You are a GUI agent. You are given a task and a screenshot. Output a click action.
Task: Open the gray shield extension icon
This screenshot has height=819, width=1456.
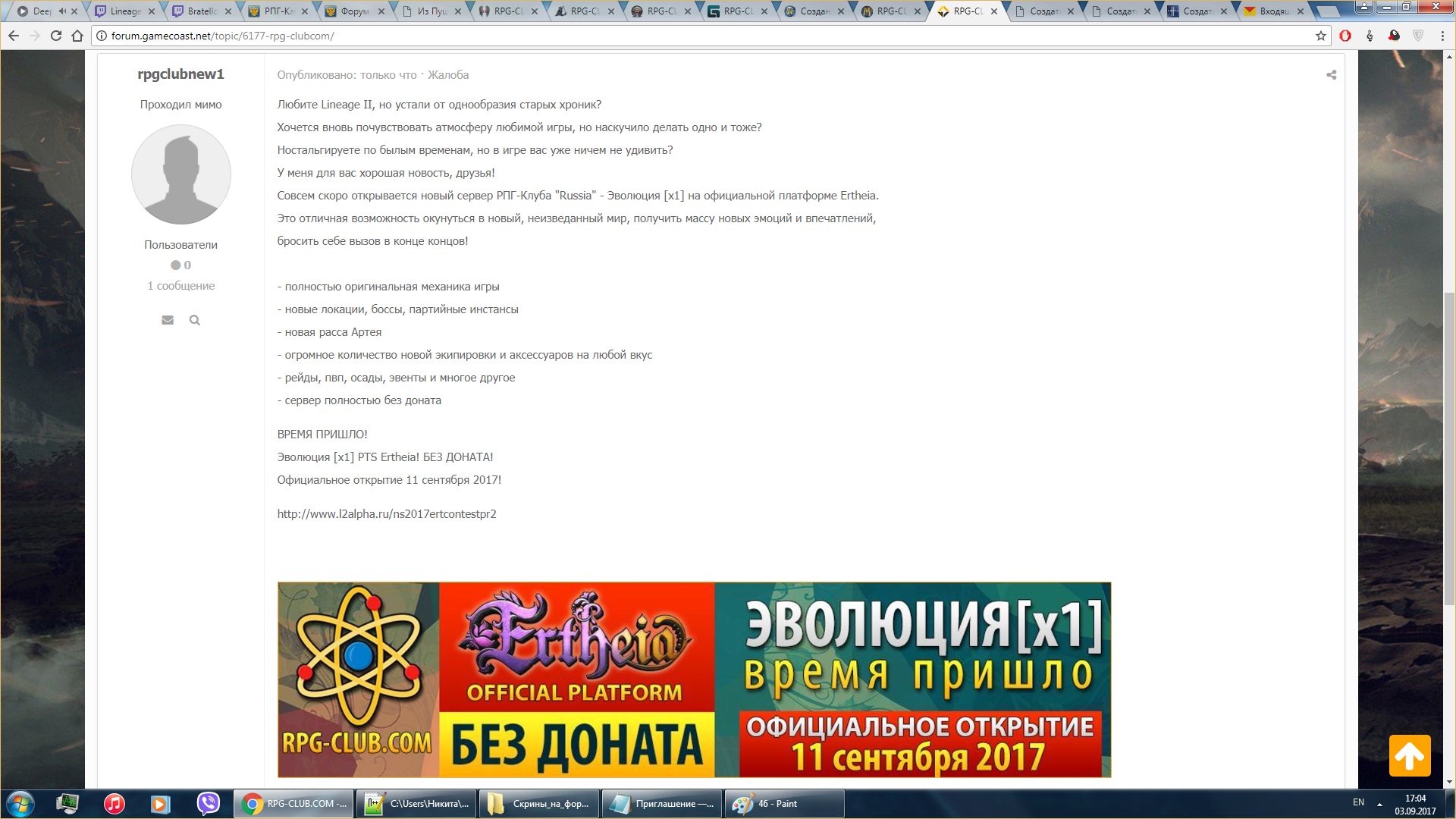click(x=1418, y=36)
